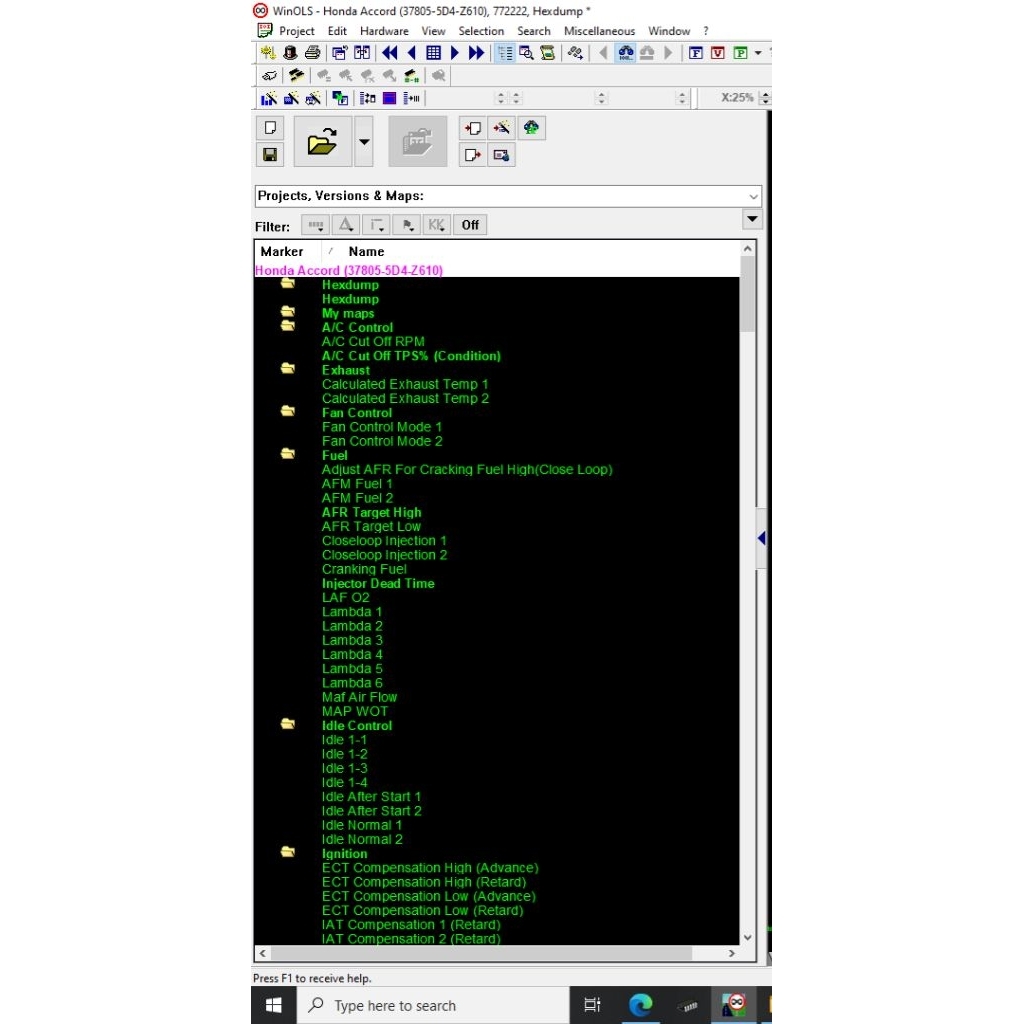Click the printer icon in toolbar
The width and height of the screenshot is (1024, 1024).
click(x=312, y=53)
